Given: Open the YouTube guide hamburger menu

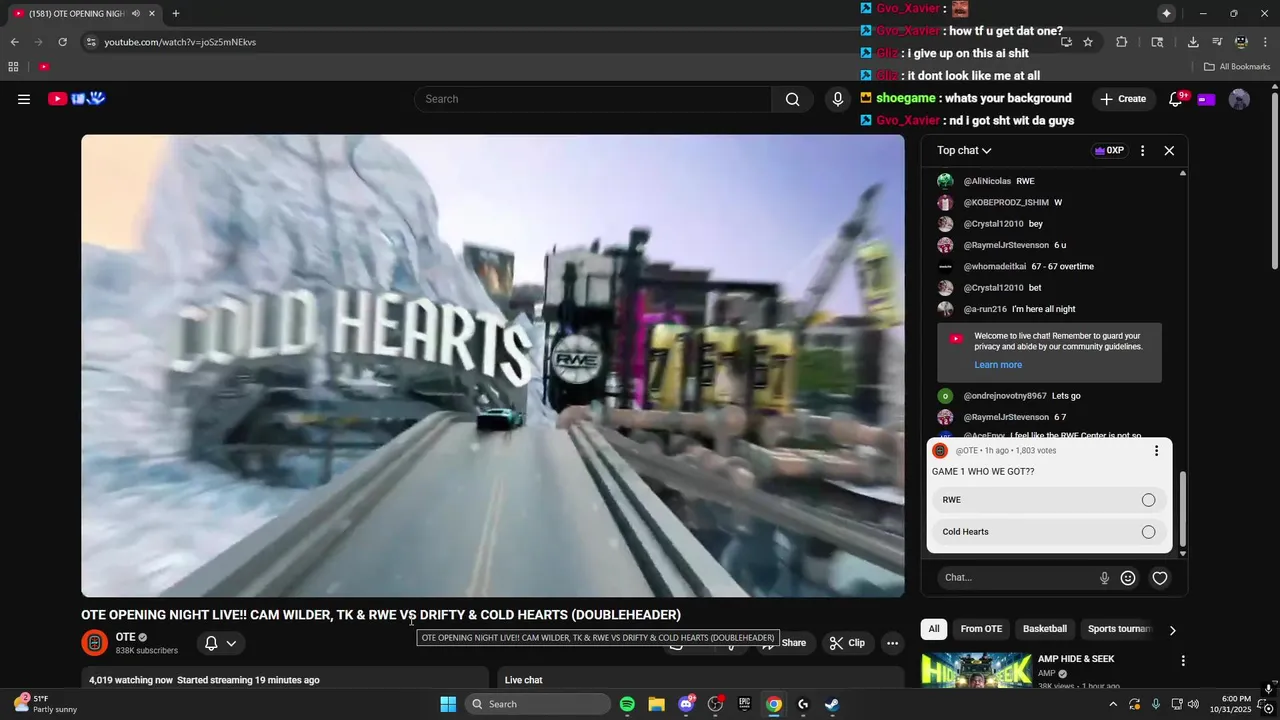Looking at the screenshot, I should pyautogui.click(x=24, y=99).
